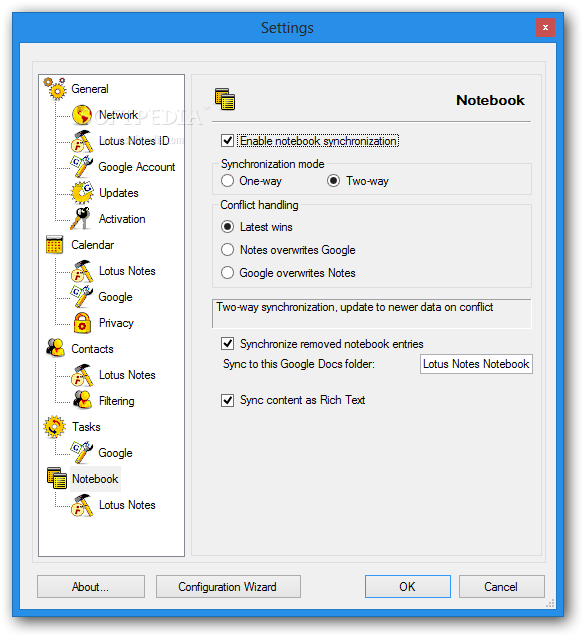Image resolution: width=584 pixels, height=637 pixels.
Task: Open the Filtering settings page
Action: 117,401
